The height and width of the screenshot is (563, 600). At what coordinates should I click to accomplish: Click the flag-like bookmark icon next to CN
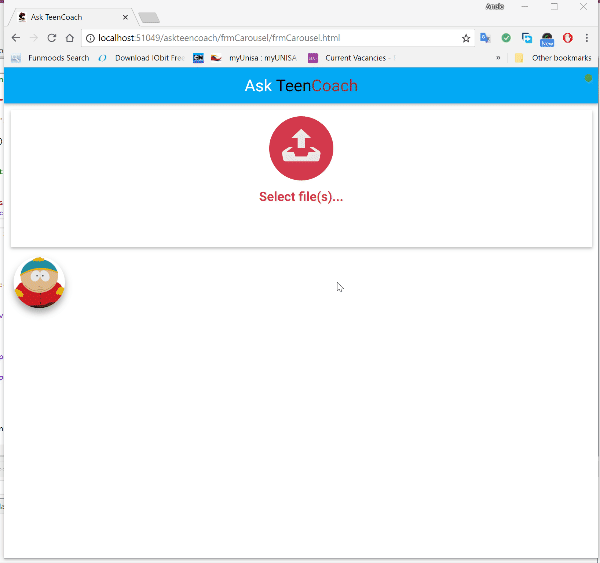click(x=216, y=58)
